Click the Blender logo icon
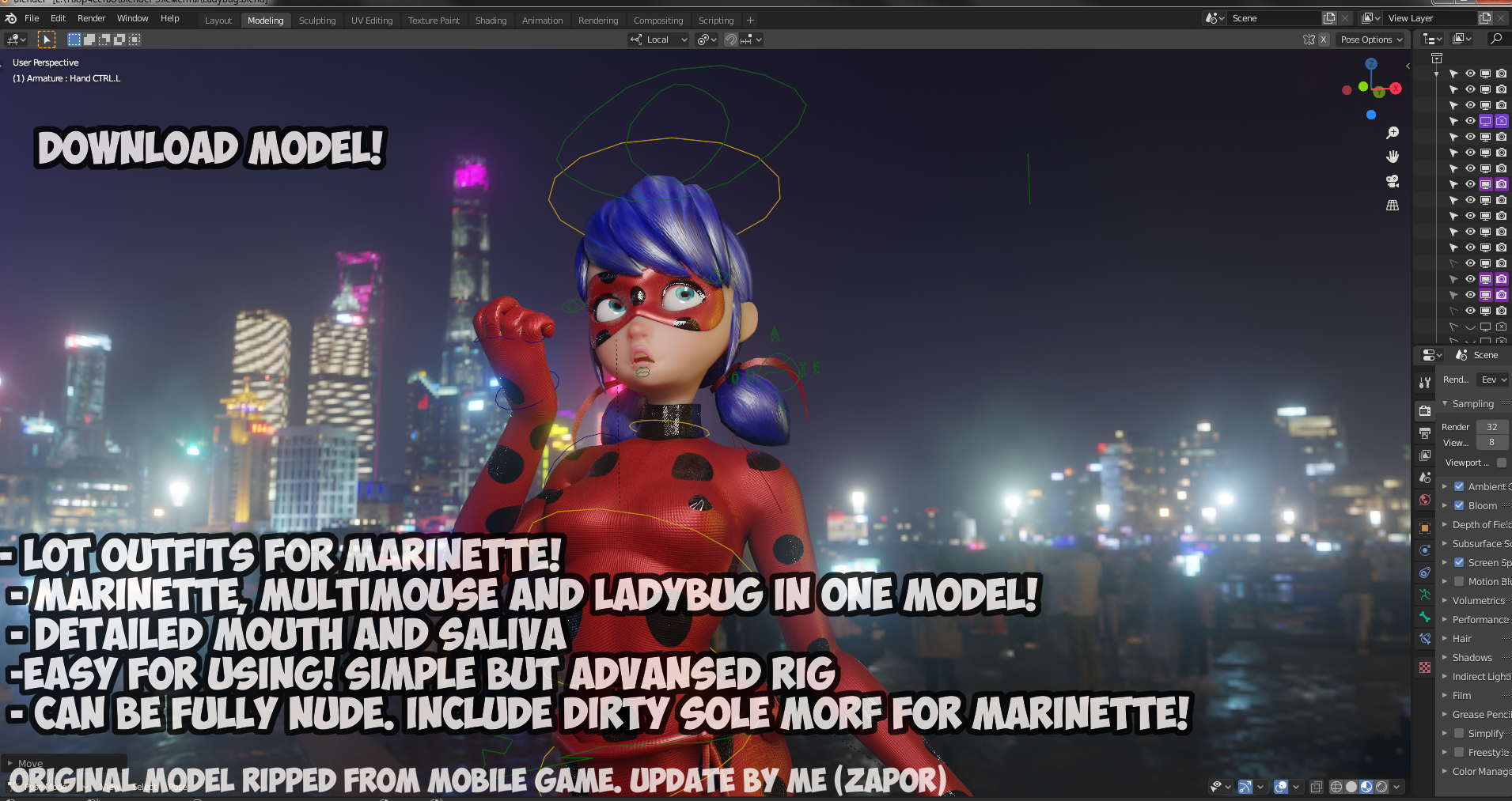The width and height of the screenshot is (1512, 801). tap(11, 18)
